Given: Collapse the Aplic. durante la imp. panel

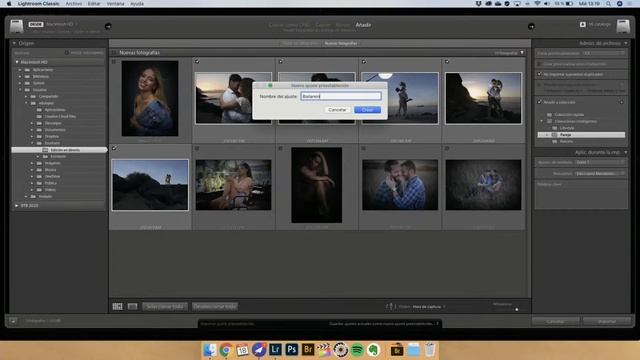Looking at the screenshot, I should (x=625, y=152).
